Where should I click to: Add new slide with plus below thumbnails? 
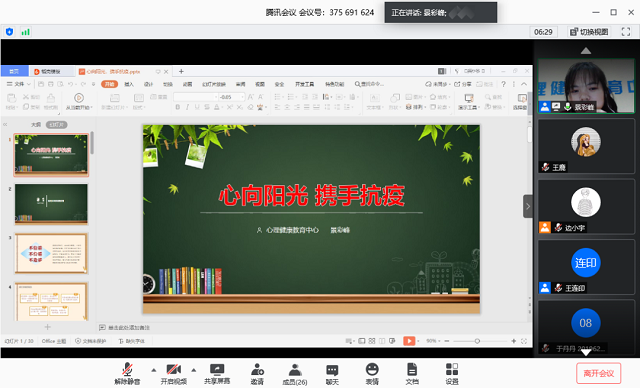(x=47, y=327)
